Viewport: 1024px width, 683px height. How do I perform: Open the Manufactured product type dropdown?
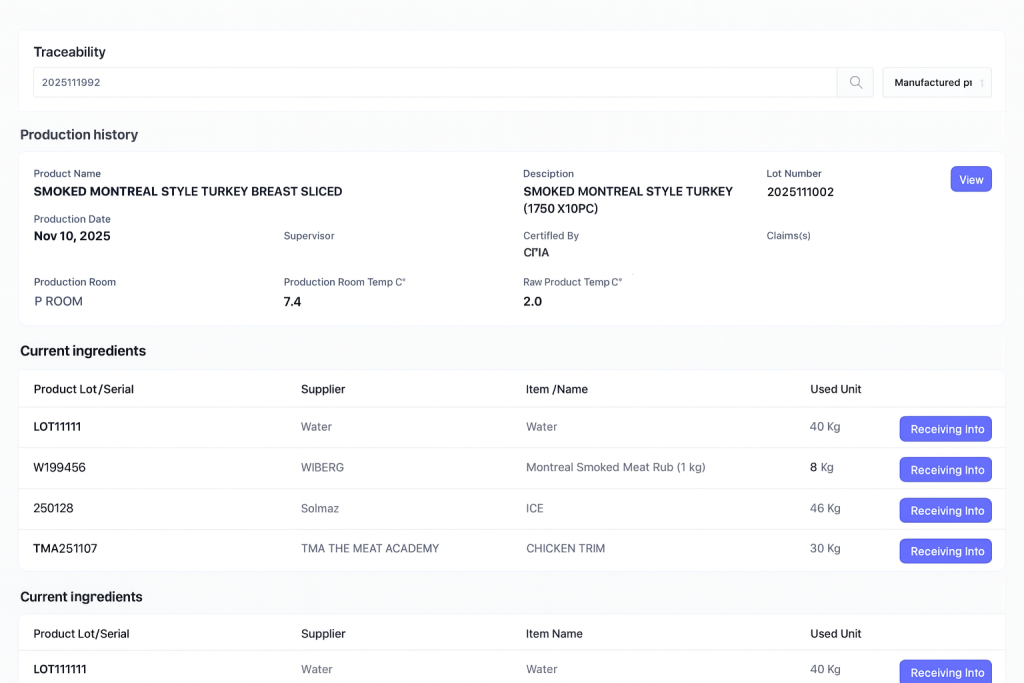pos(935,82)
